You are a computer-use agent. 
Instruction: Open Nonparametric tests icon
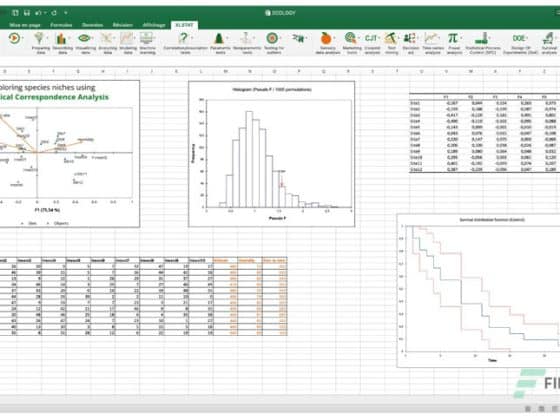[246, 38]
